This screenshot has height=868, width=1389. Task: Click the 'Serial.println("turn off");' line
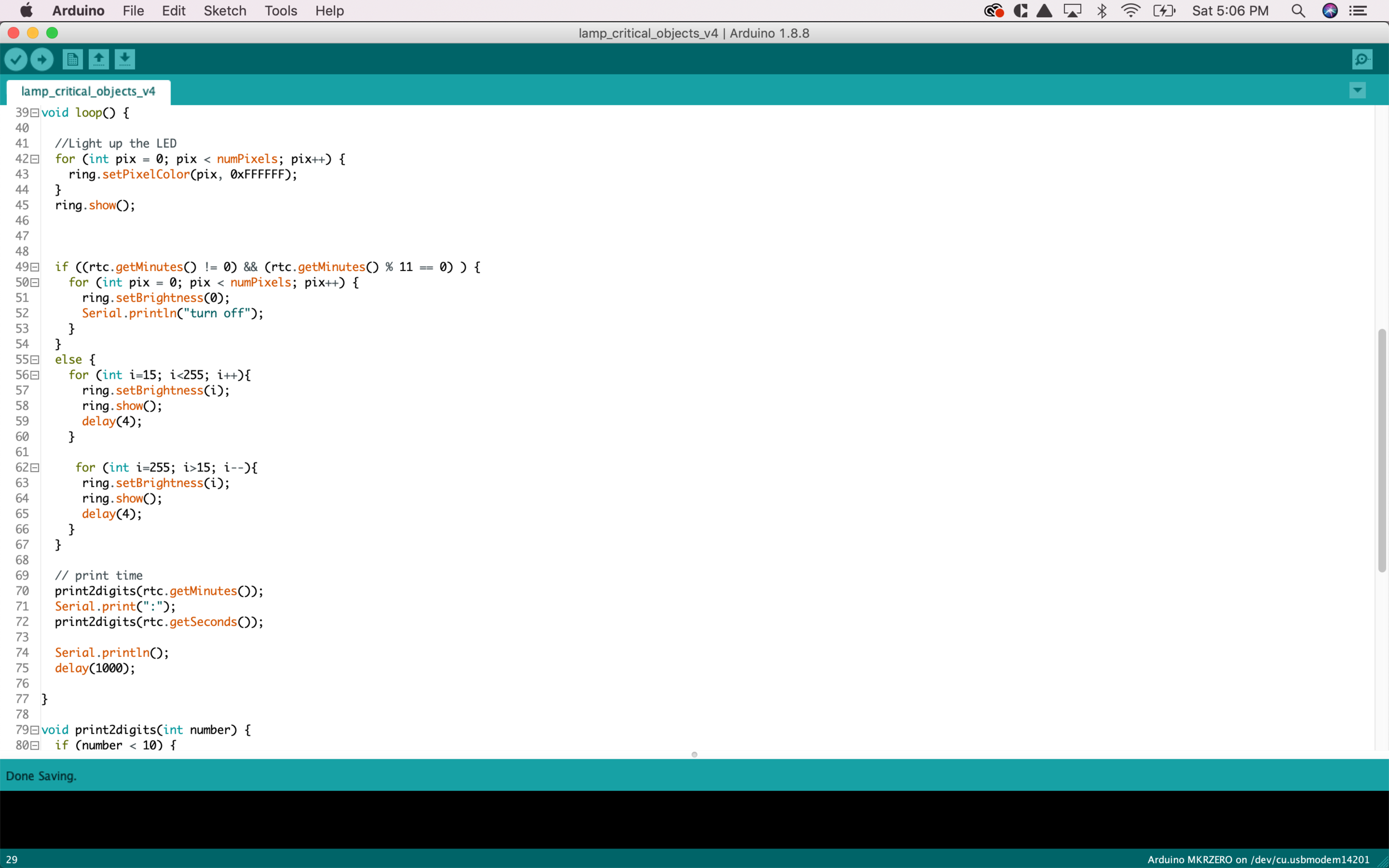click(x=172, y=313)
